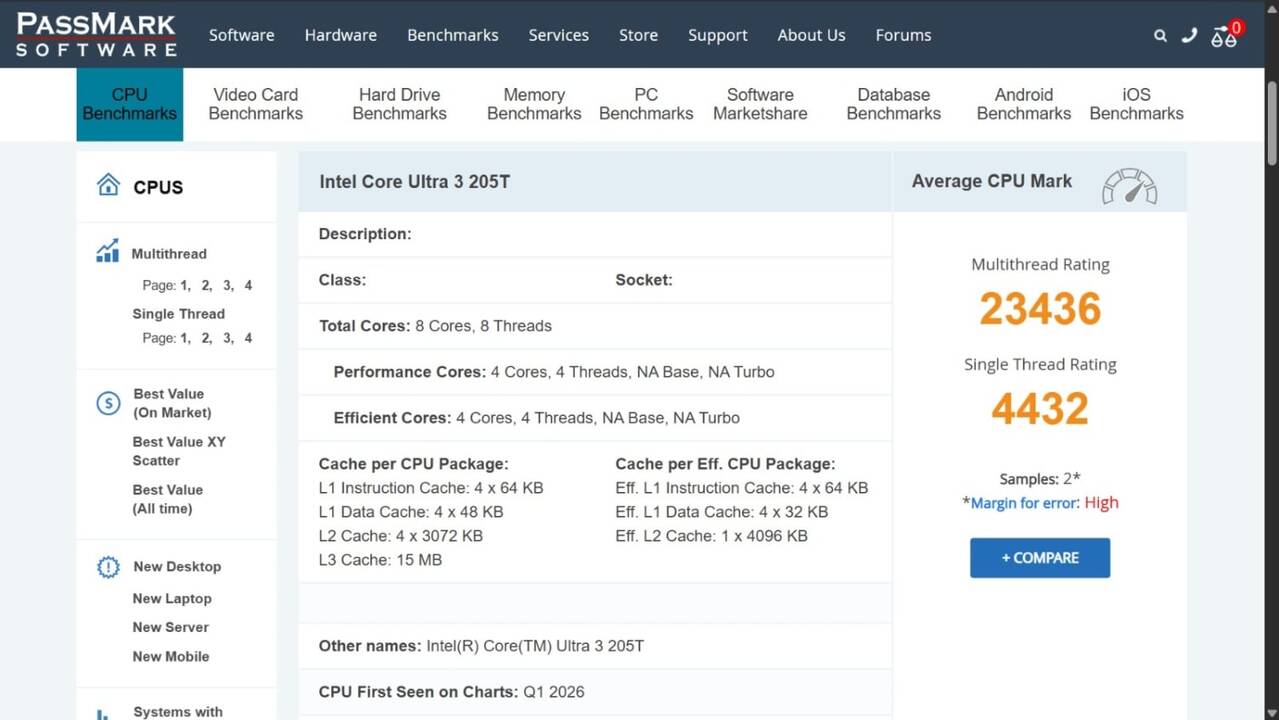The width and height of the screenshot is (1279, 720).
Task: Open the search magnifier icon
Action: (1160, 35)
